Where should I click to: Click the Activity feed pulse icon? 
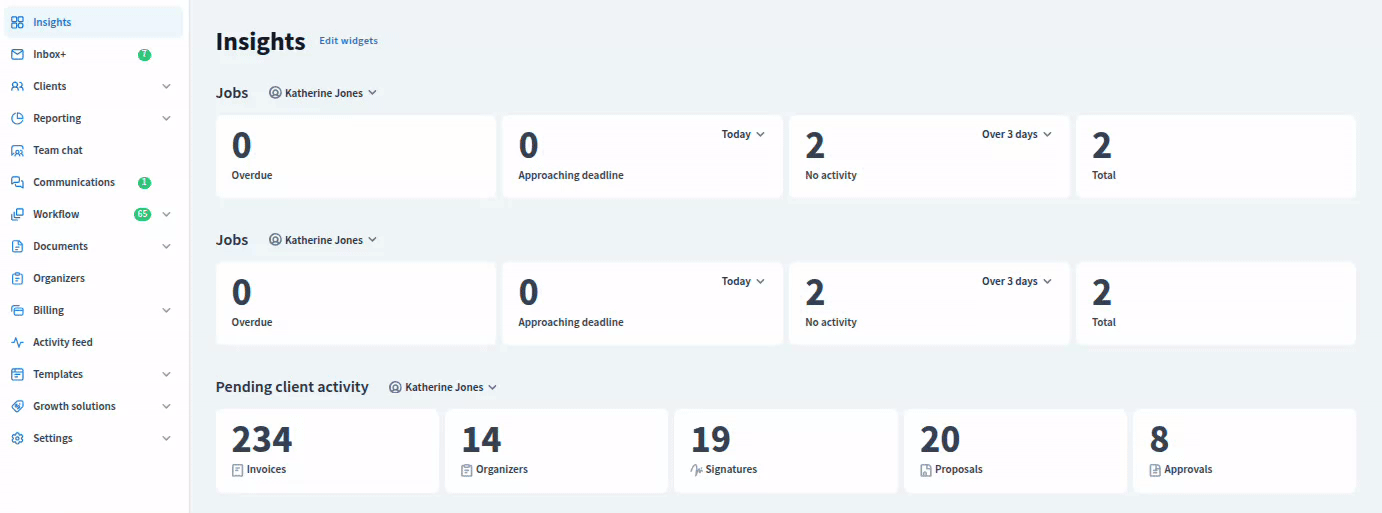(x=17, y=342)
